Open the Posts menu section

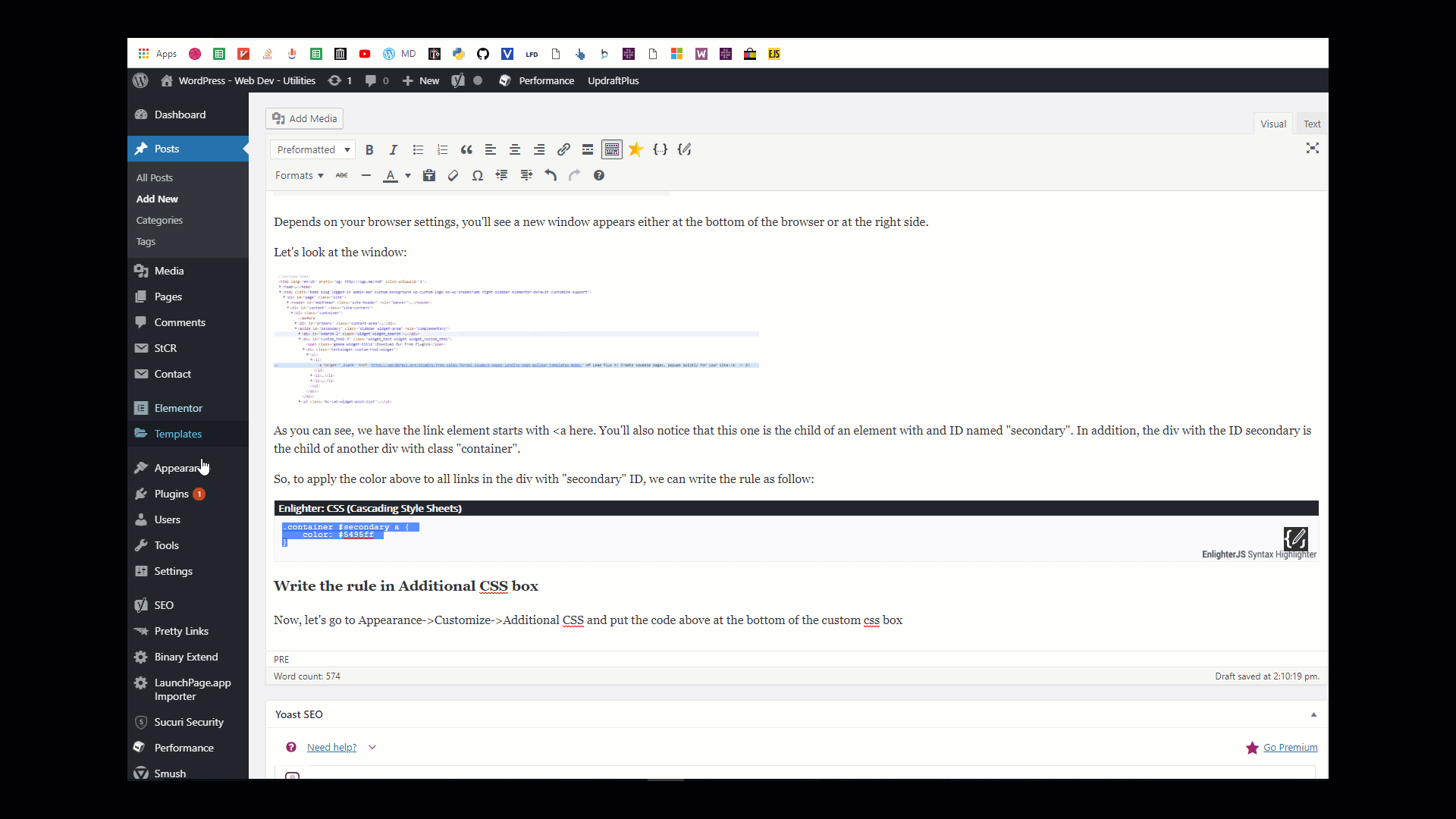click(x=167, y=148)
